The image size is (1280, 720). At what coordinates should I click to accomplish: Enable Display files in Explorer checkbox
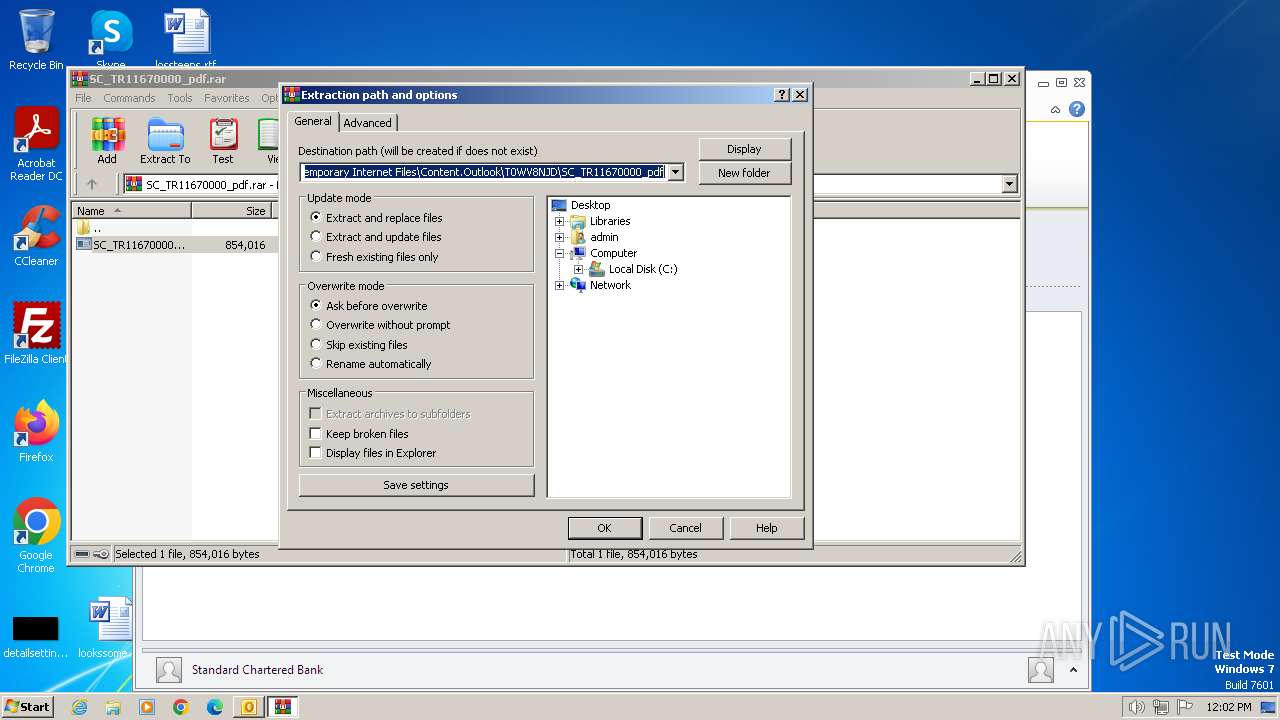316,453
